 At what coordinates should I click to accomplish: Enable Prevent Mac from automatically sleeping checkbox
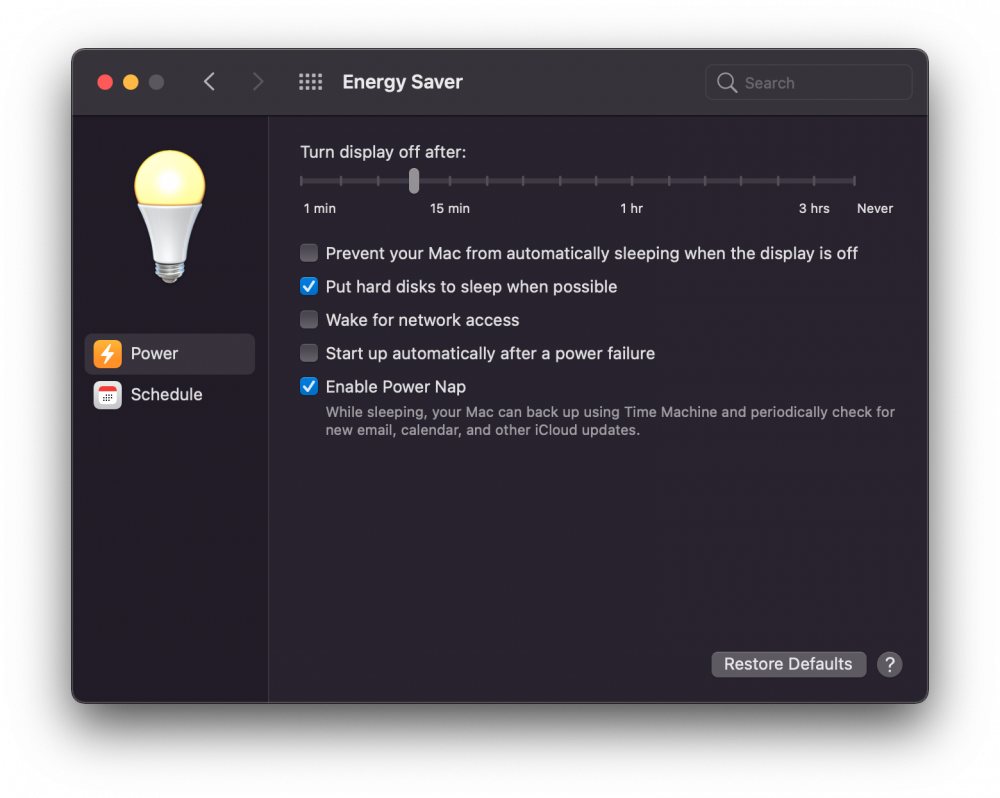click(x=309, y=253)
